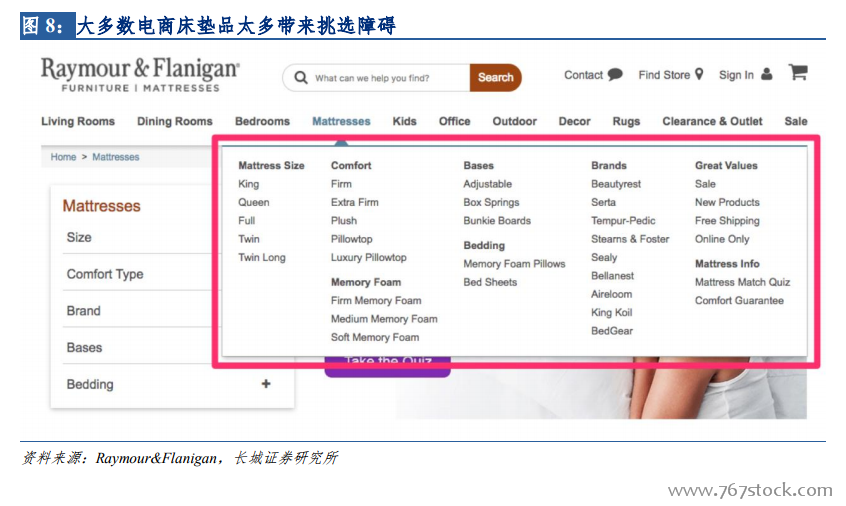
Task: Open the Kids menu
Action: click(x=405, y=121)
